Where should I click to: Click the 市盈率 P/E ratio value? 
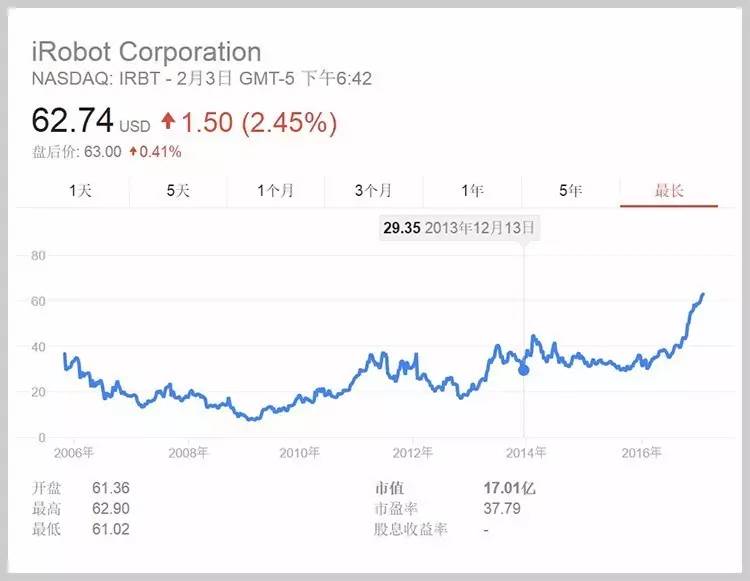coord(502,509)
